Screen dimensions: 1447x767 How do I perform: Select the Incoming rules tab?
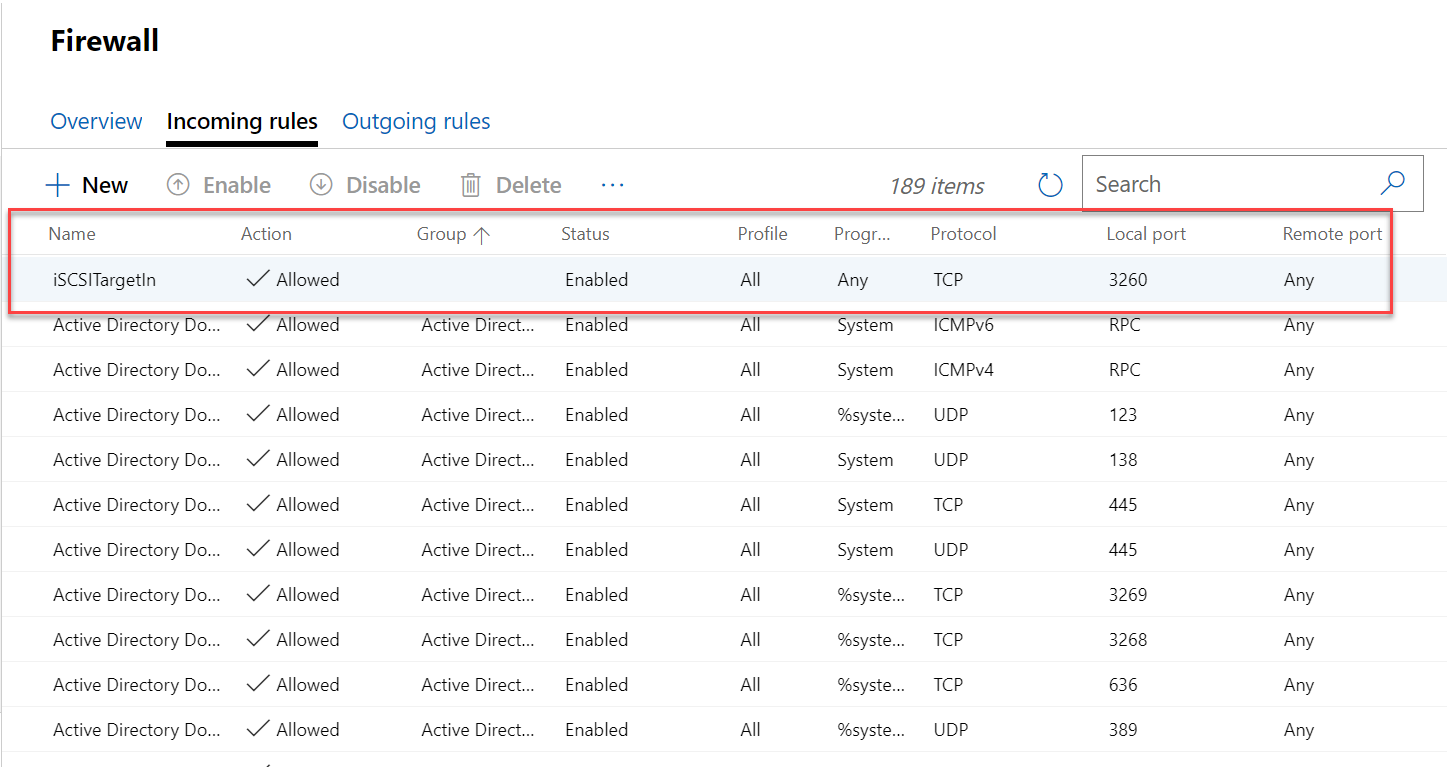242,121
